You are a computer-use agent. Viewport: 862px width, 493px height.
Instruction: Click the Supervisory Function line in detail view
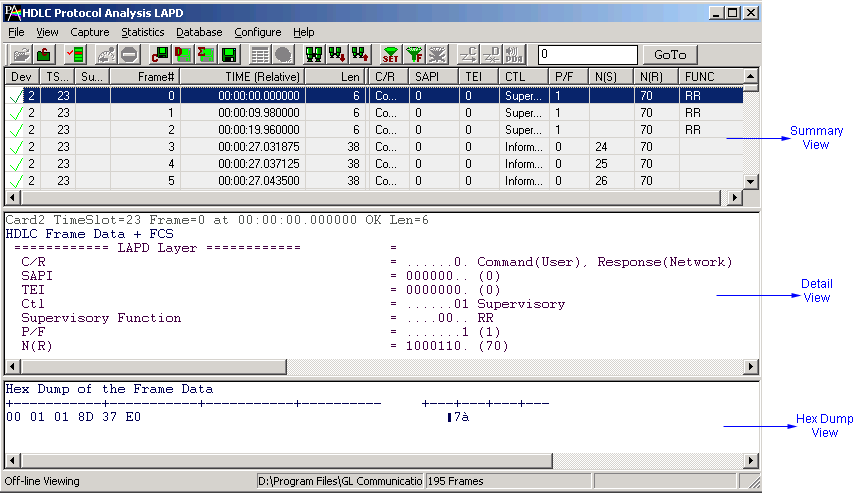click(x=257, y=318)
